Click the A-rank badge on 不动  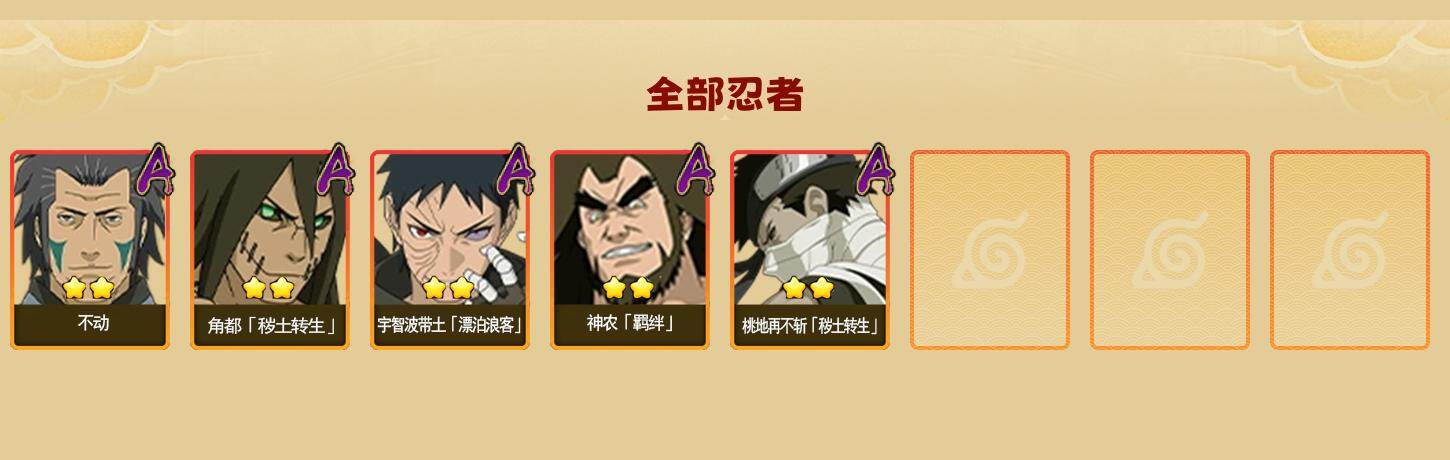coord(155,169)
